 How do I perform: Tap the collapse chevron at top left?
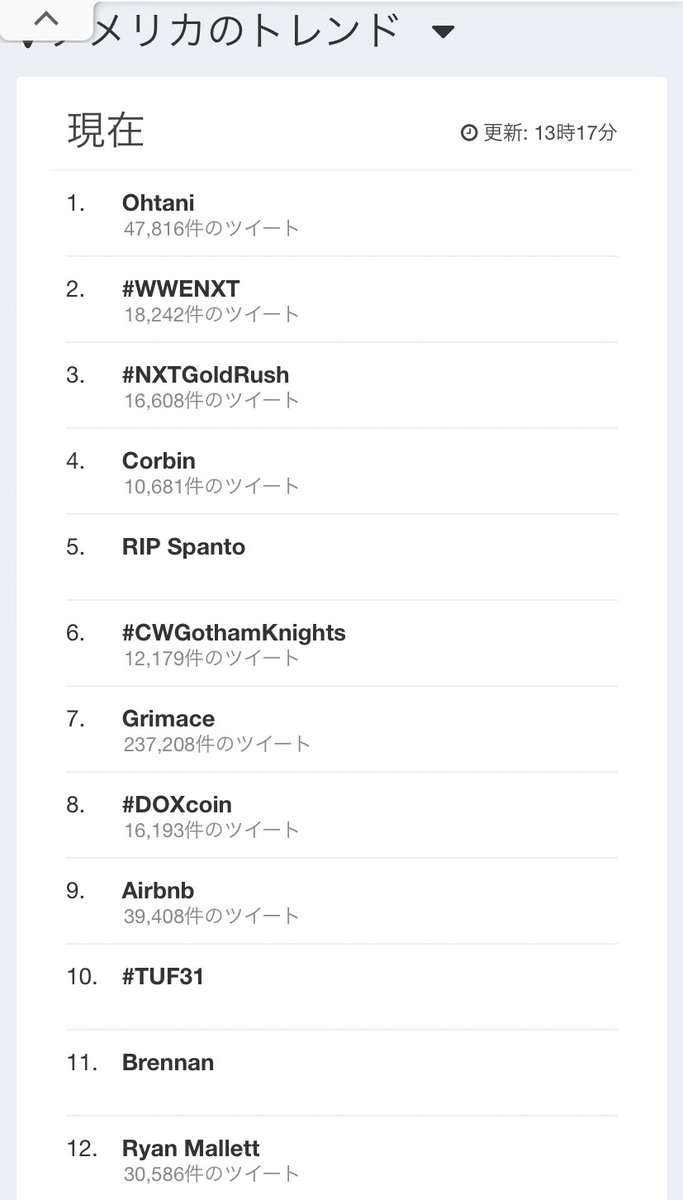pyautogui.click(x=45, y=20)
